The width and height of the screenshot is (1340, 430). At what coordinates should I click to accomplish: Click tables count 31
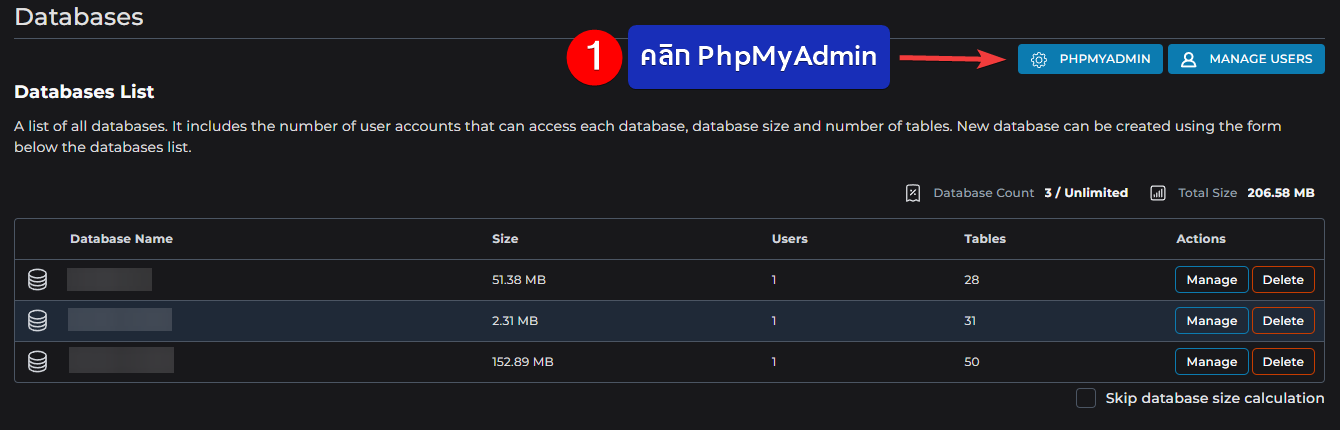pos(971,321)
